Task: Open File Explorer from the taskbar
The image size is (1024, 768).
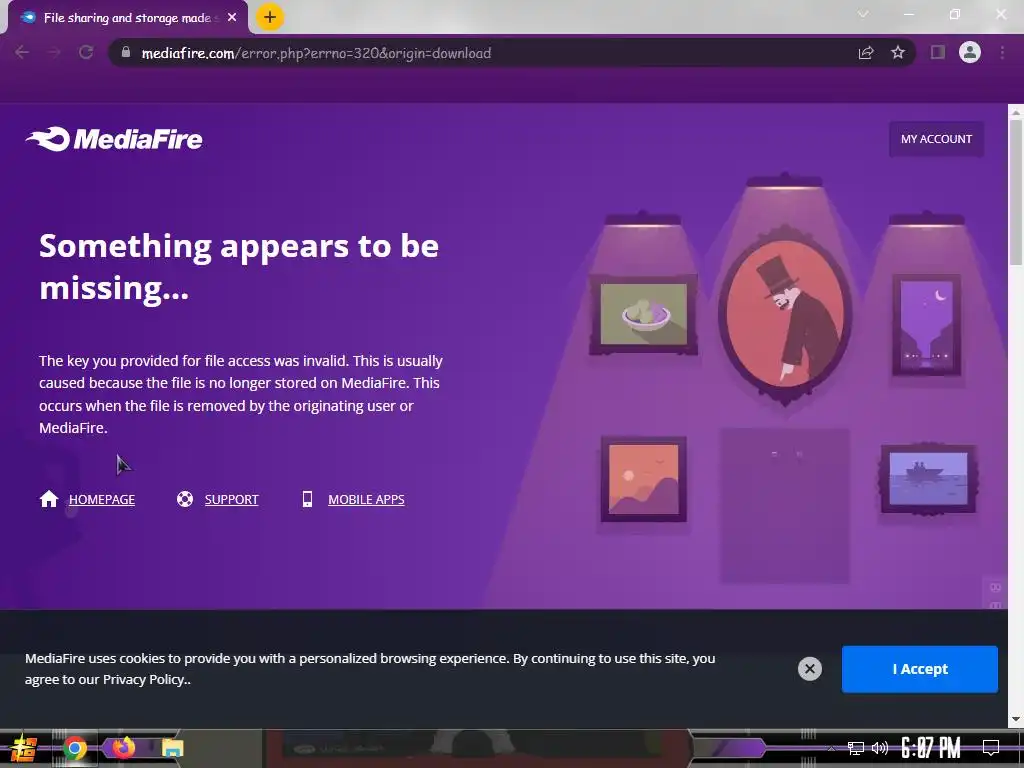Action: pyautogui.click(x=172, y=748)
